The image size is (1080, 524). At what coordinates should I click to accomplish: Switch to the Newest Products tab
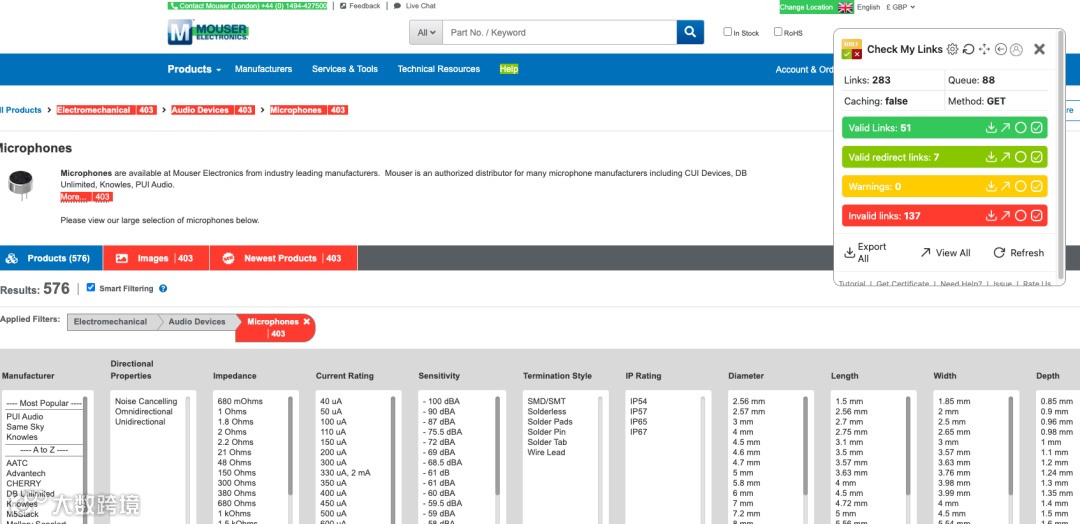pyautogui.click(x=284, y=258)
